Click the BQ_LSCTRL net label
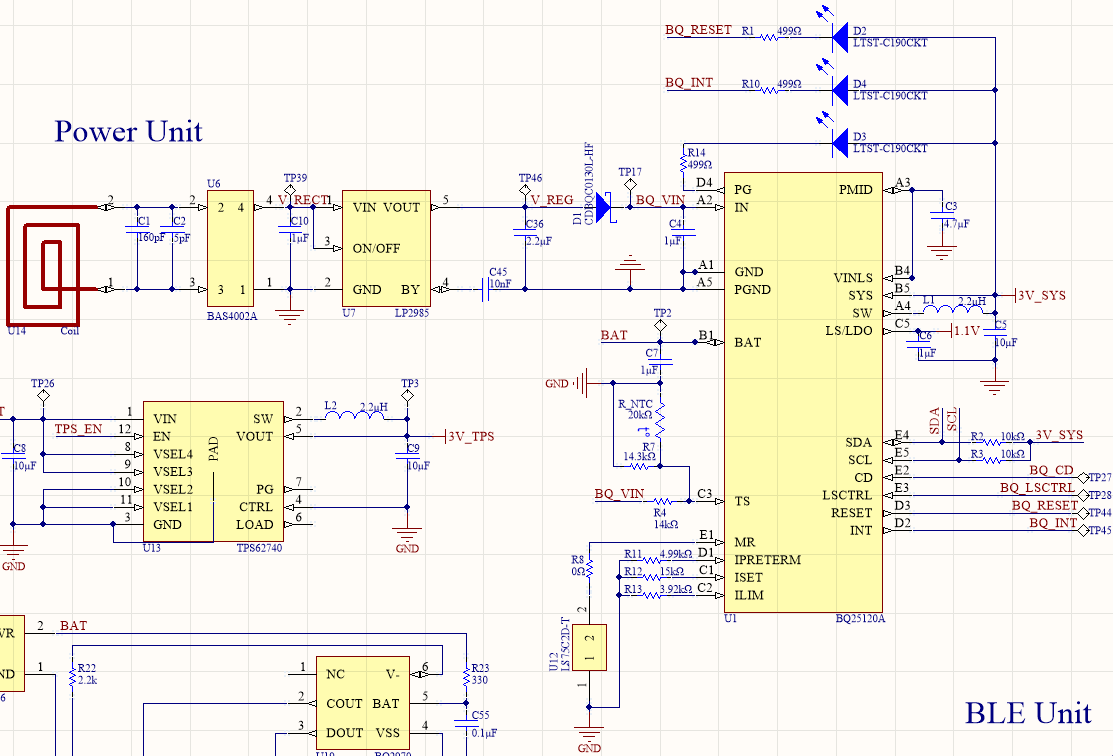Screen dimensions: 1113x756 tap(1038, 488)
